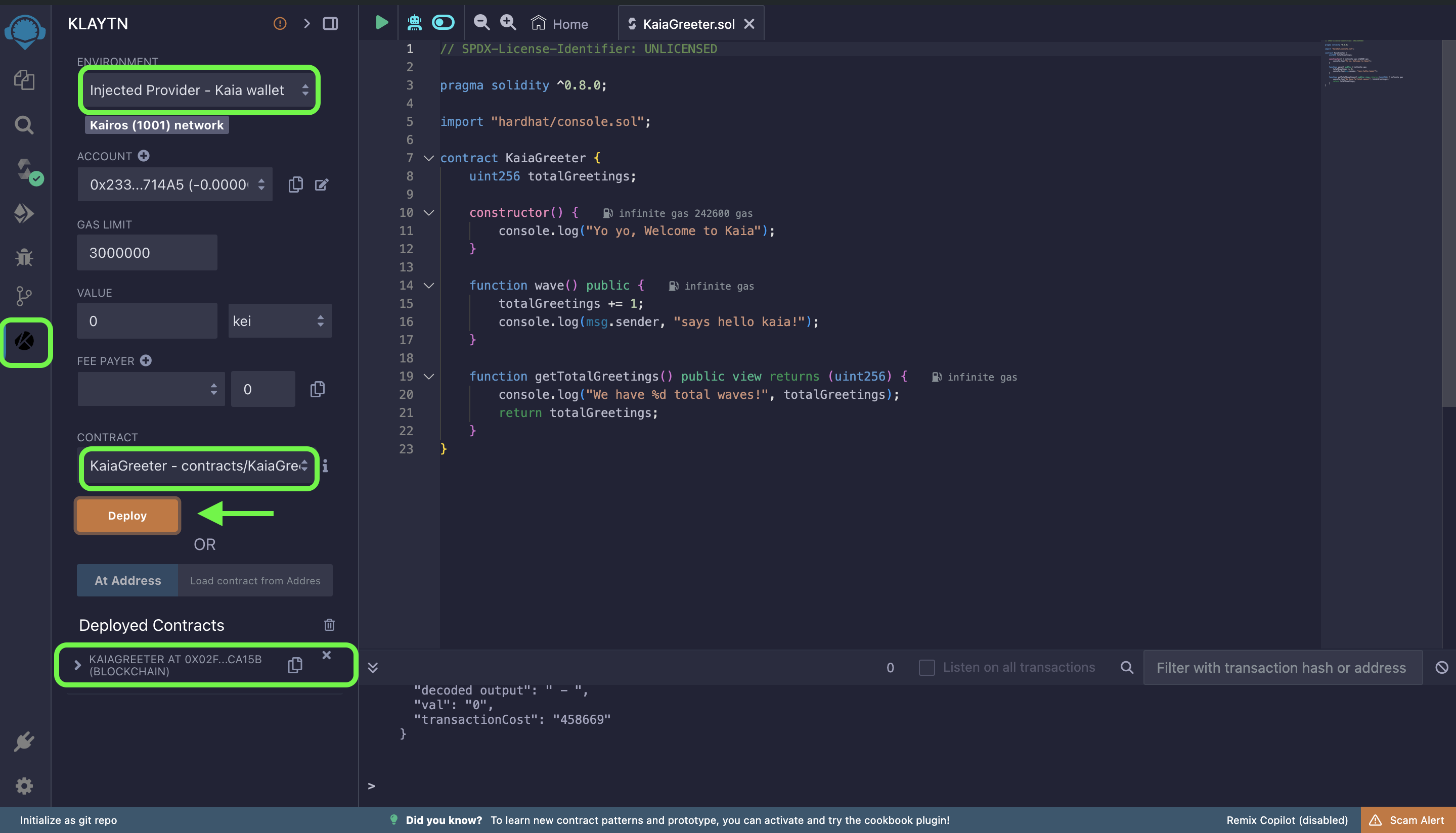
Task: Open the Git source control icon
Action: pyautogui.click(x=24, y=296)
